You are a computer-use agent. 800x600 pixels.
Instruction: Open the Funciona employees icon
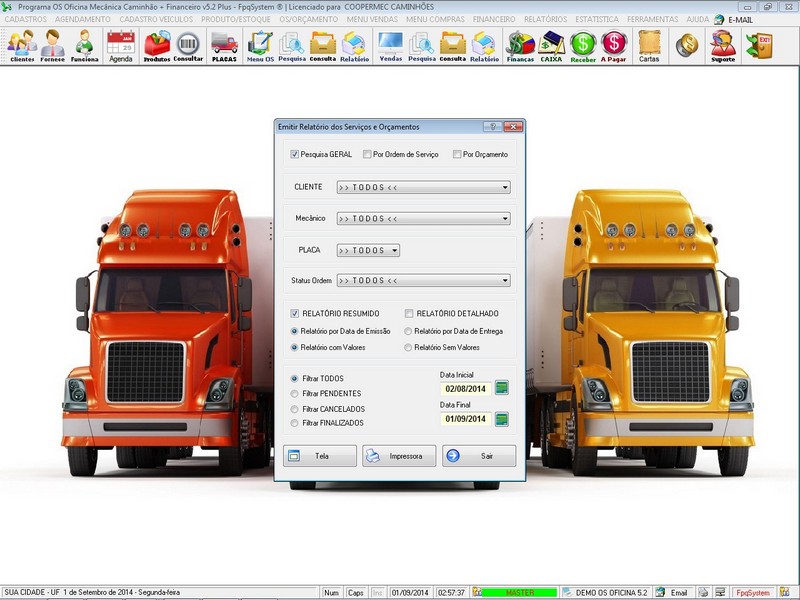click(x=84, y=46)
